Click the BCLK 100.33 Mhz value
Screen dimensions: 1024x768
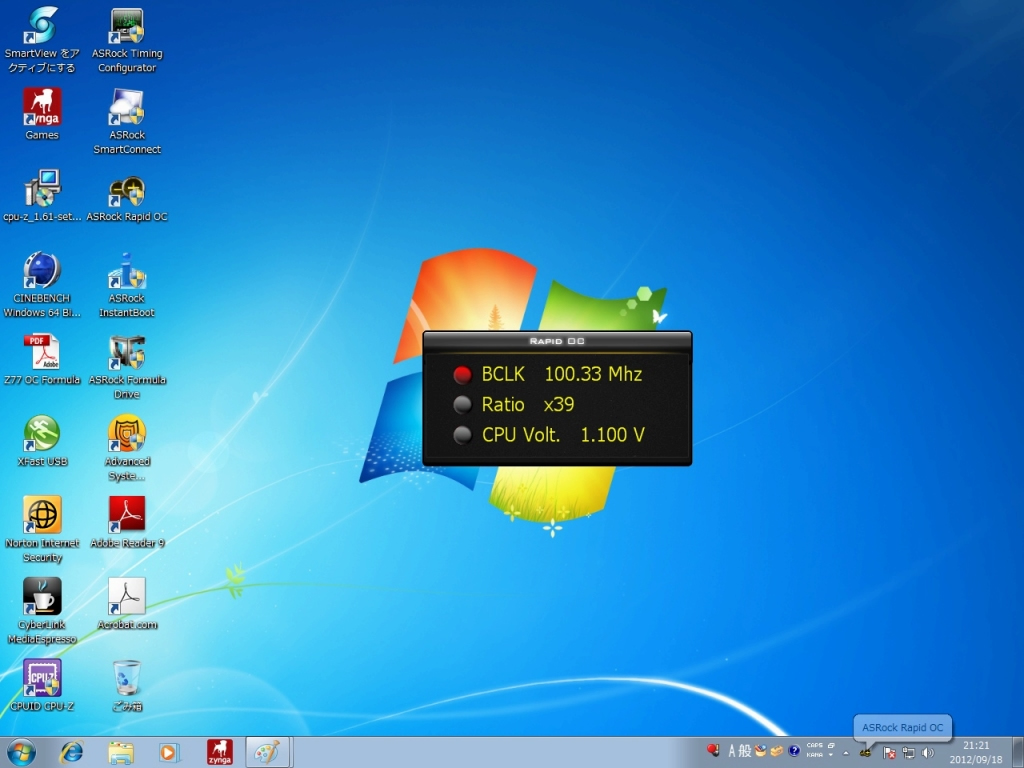[x=593, y=374]
